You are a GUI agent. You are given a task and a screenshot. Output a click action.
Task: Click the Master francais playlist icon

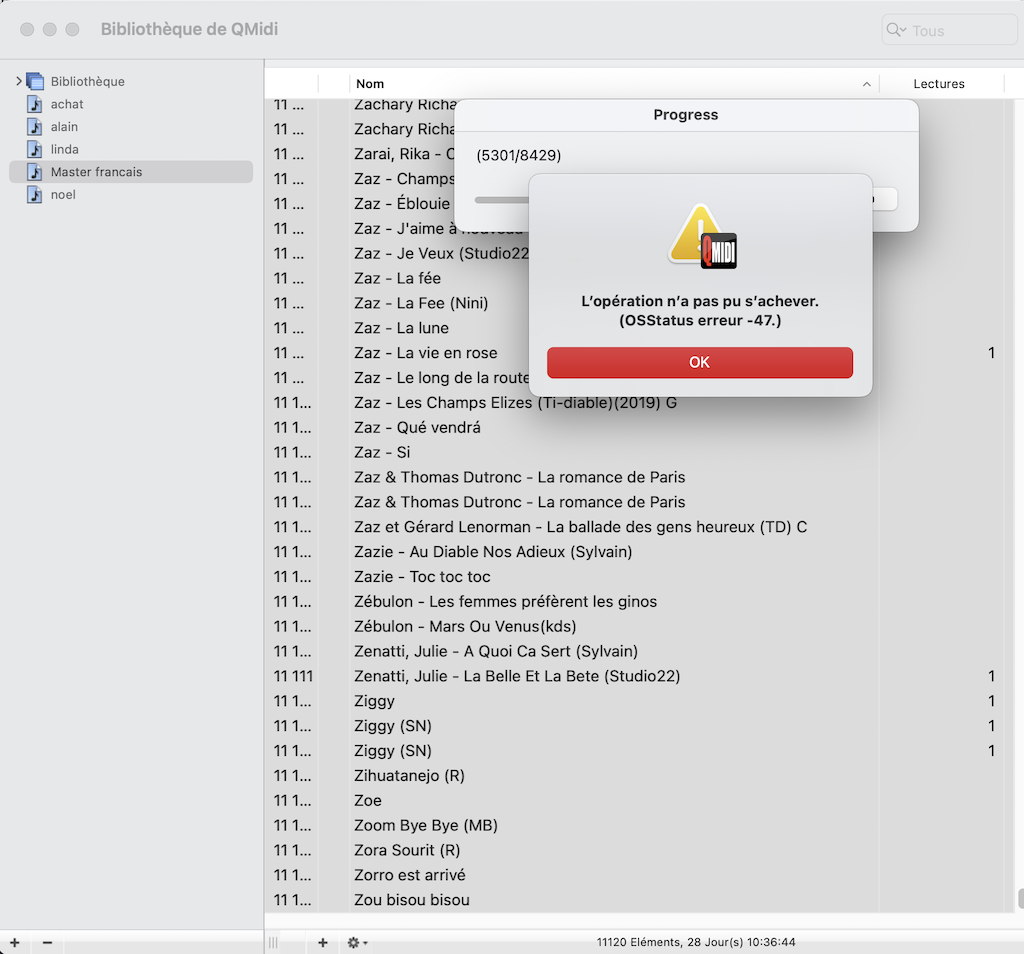coord(35,172)
